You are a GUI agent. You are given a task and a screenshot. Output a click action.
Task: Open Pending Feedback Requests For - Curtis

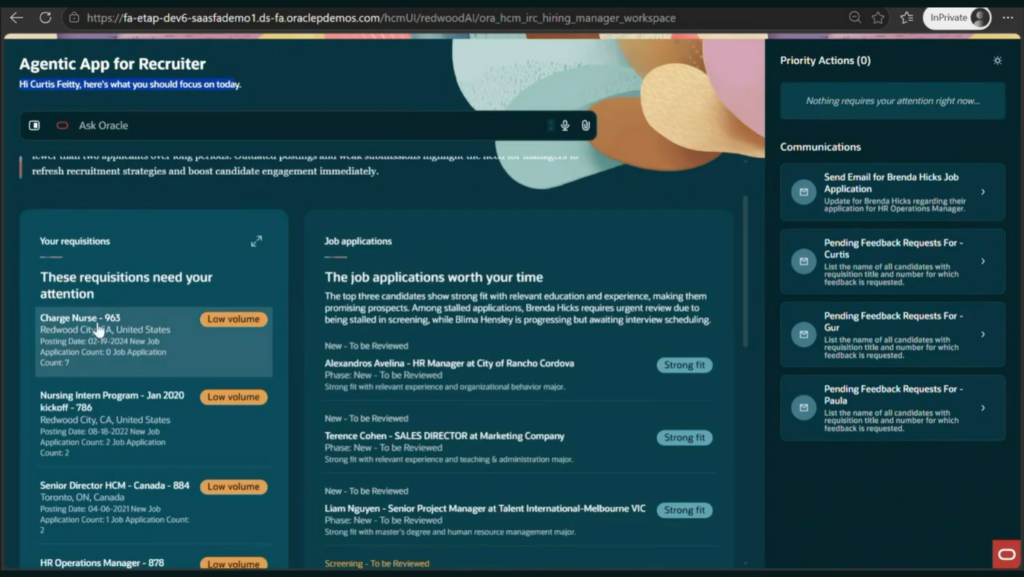(893, 261)
